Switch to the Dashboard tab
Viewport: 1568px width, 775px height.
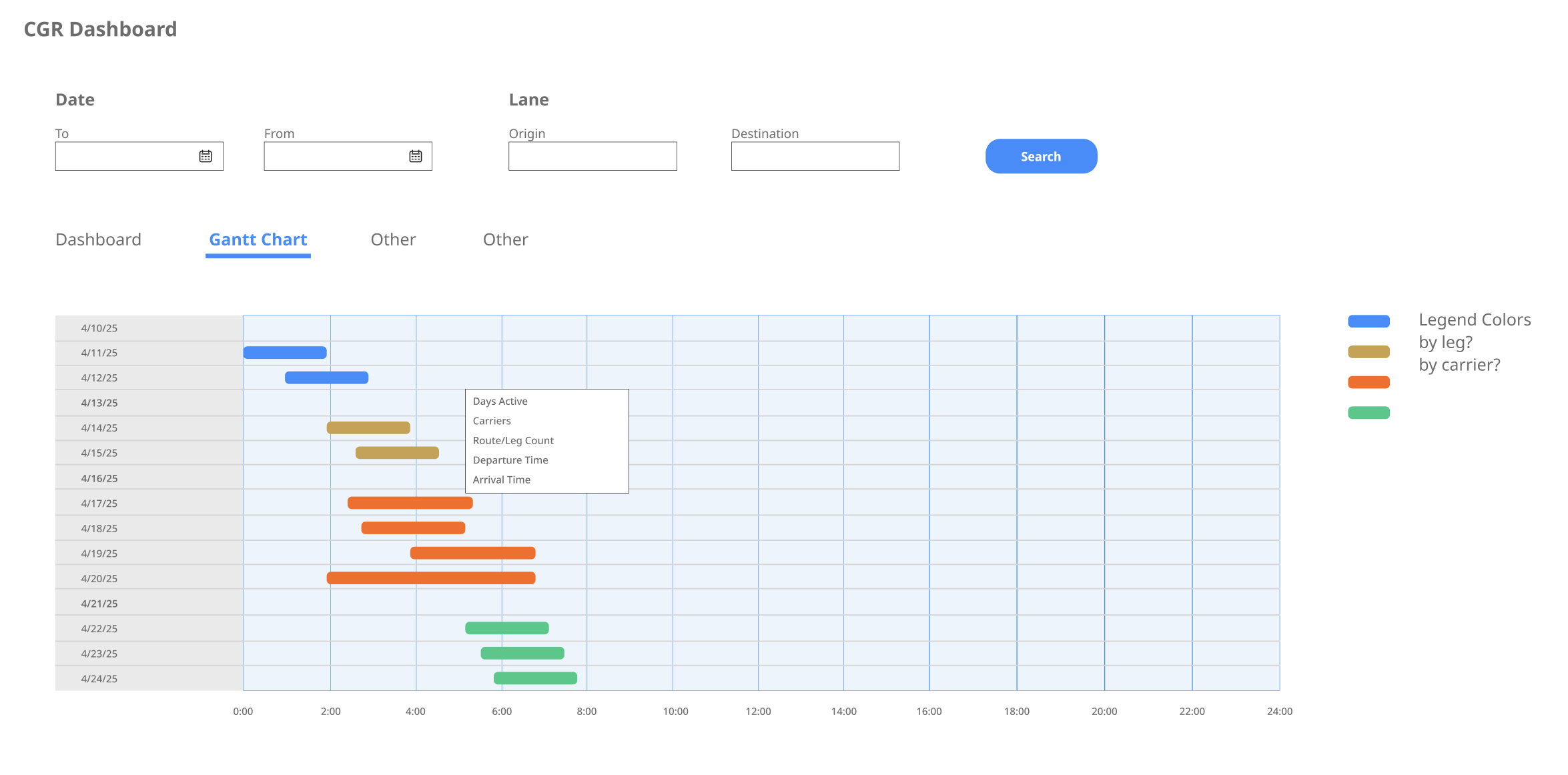click(98, 239)
